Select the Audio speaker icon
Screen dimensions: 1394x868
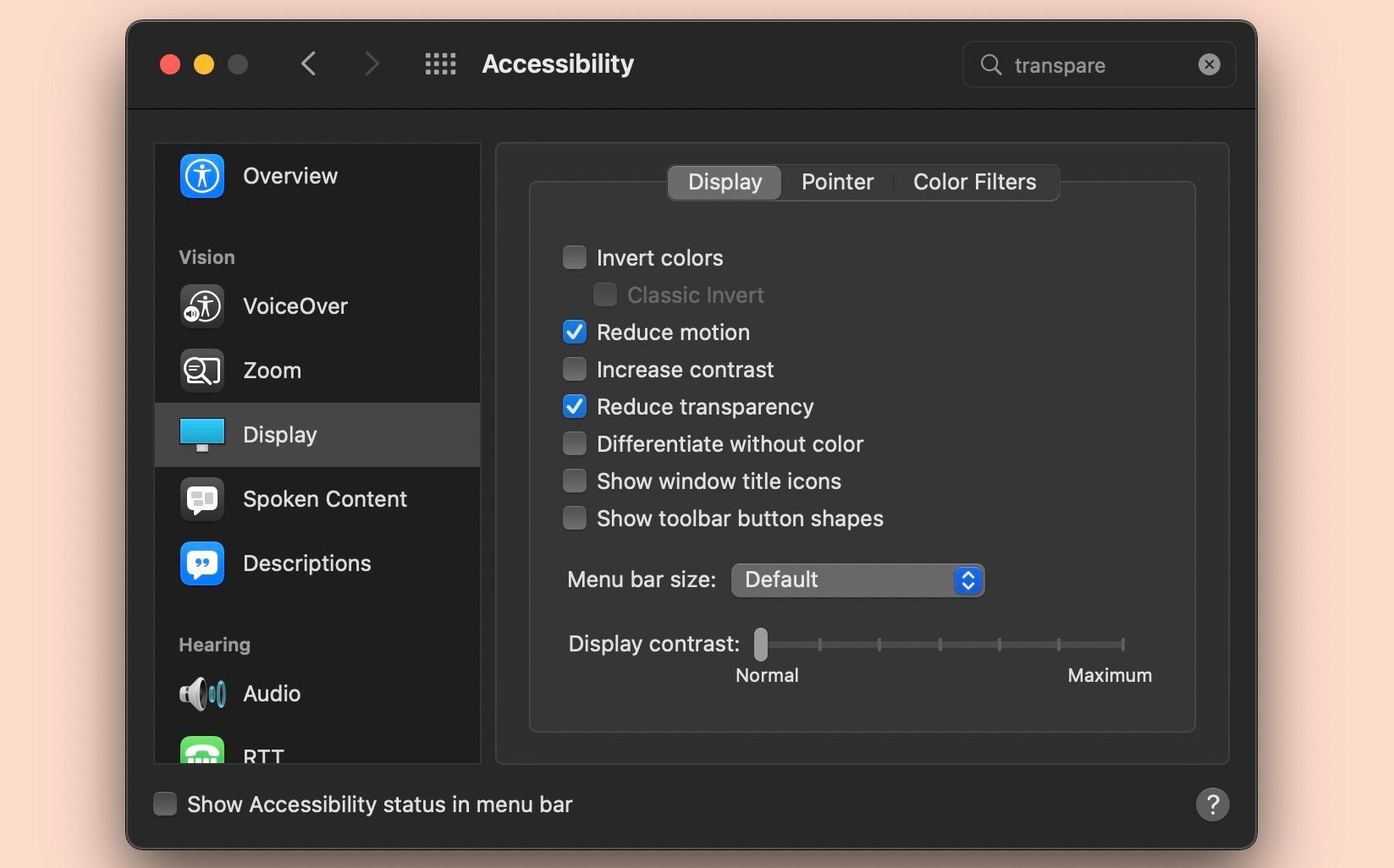coord(202,694)
